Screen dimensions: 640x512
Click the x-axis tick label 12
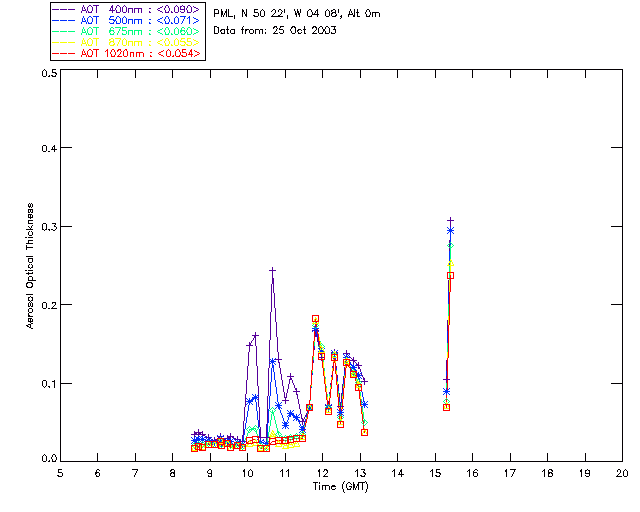tap(322, 473)
